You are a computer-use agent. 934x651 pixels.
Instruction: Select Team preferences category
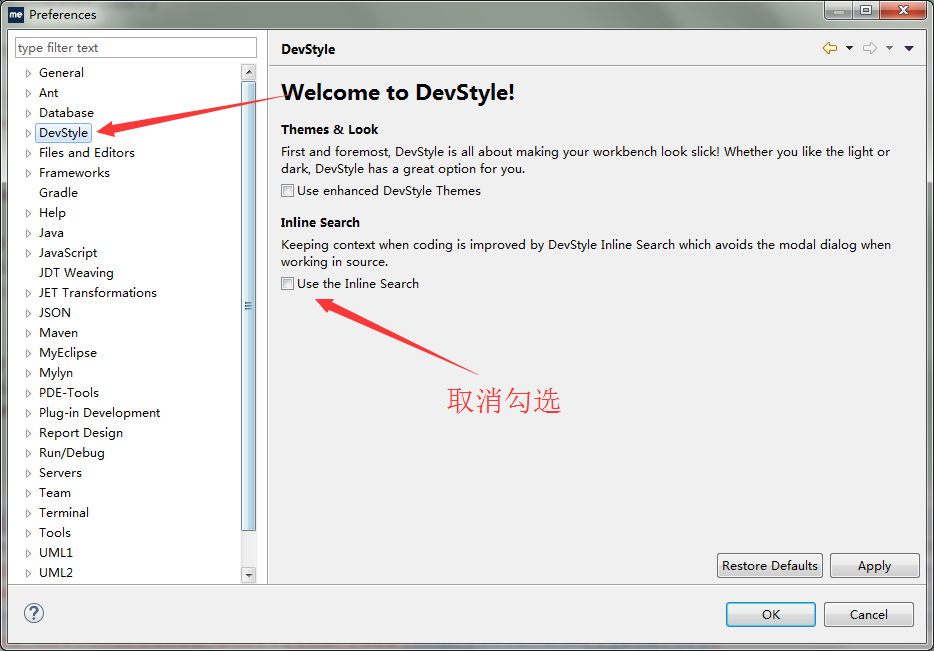(x=55, y=493)
